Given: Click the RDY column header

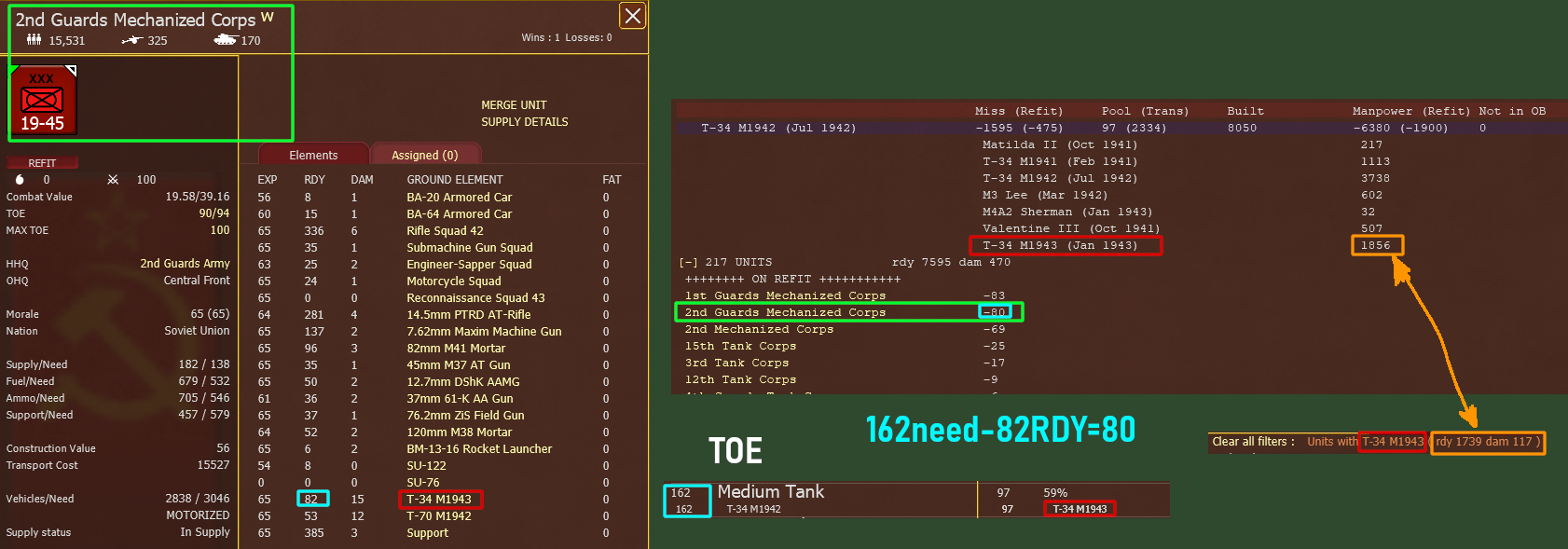Looking at the screenshot, I should tap(314, 180).
